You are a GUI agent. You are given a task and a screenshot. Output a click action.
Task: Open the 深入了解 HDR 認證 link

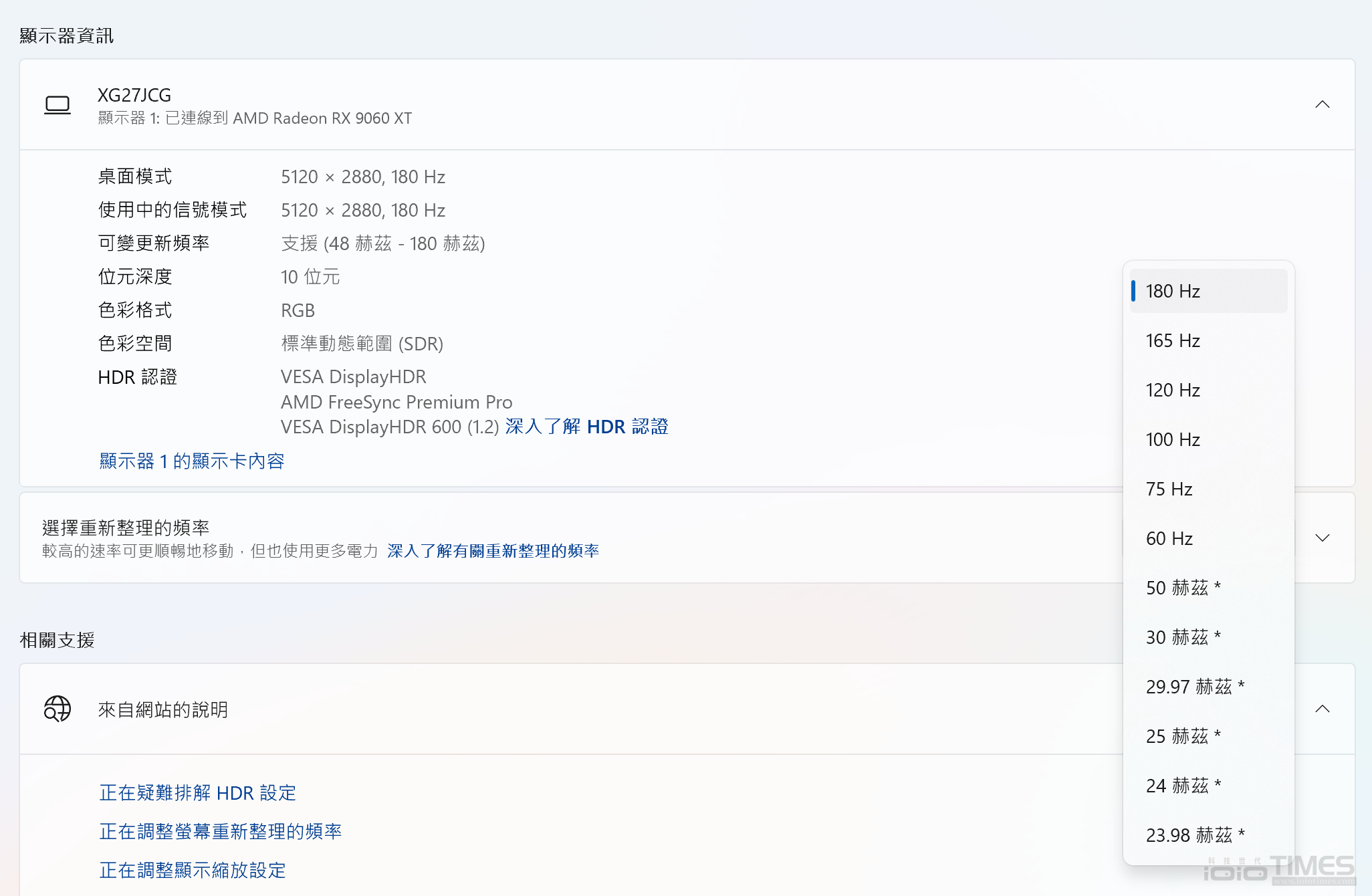587,427
